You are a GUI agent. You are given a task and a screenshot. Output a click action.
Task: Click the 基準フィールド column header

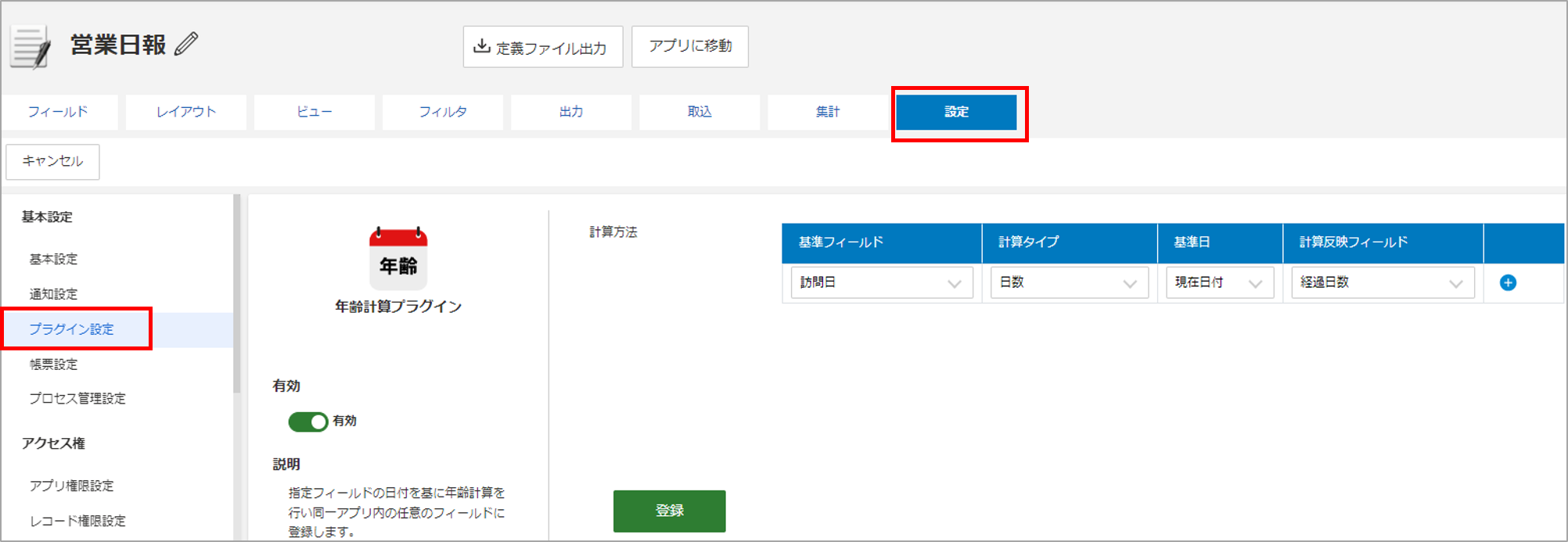882,242
